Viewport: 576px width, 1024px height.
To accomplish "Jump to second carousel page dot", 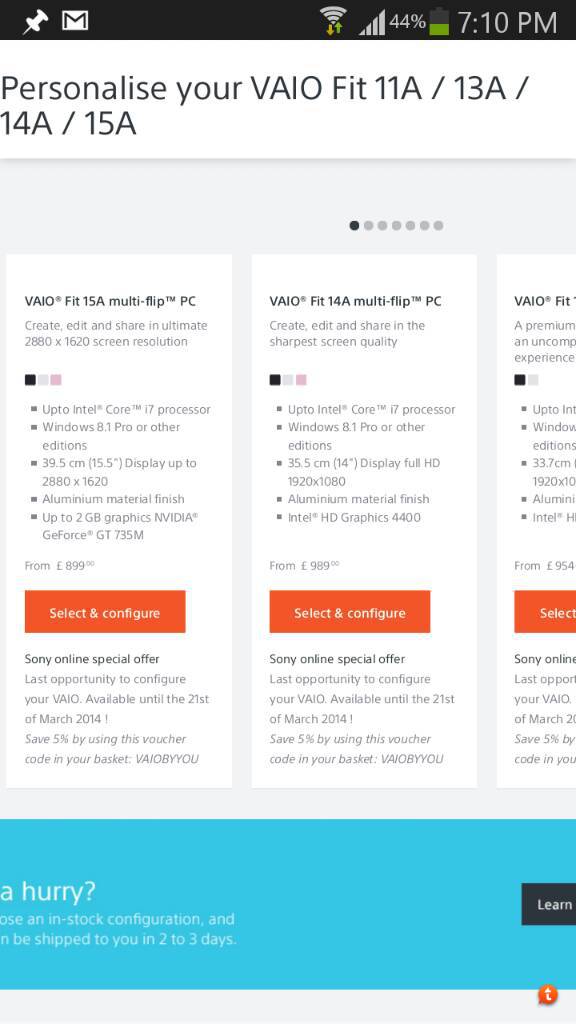I will pos(368,225).
